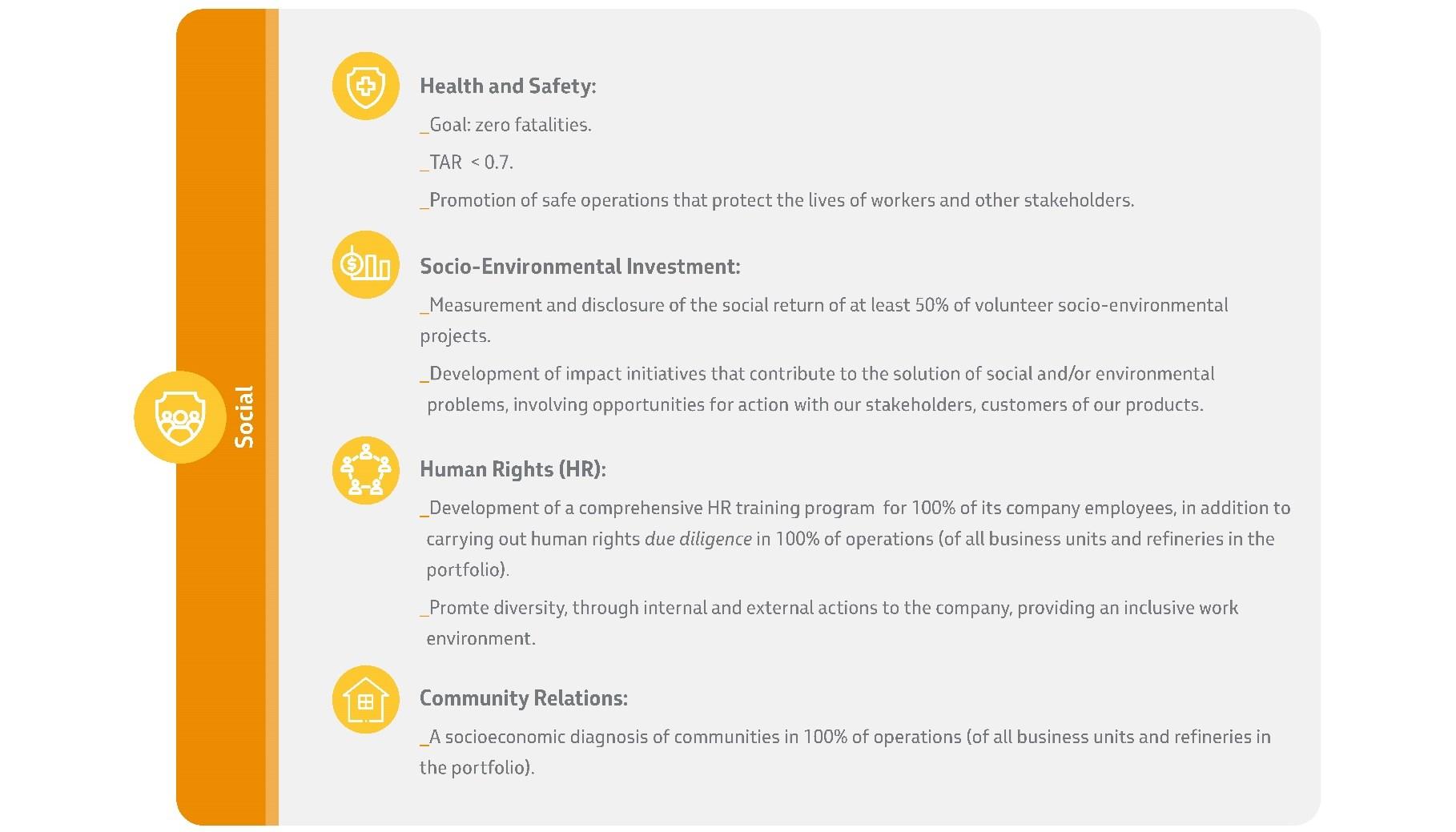Click the Socio-Environmental Investment coin chart icon
Screen dimensions: 1456x832
pyautogui.click(x=365, y=265)
